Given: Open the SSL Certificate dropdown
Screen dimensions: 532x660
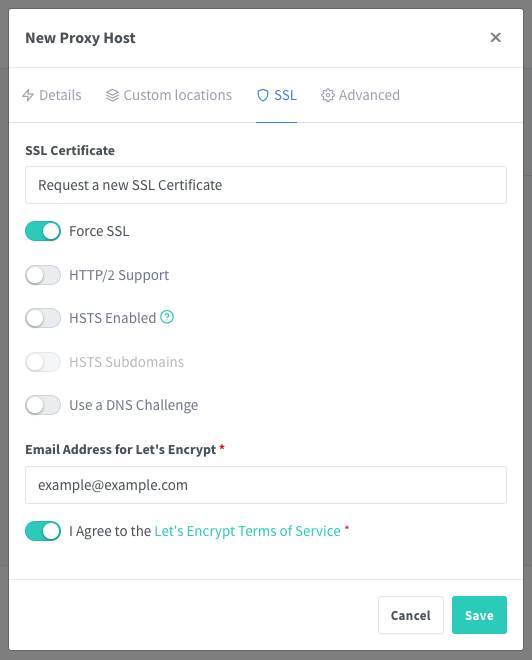Looking at the screenshot, I should (266, 185).
